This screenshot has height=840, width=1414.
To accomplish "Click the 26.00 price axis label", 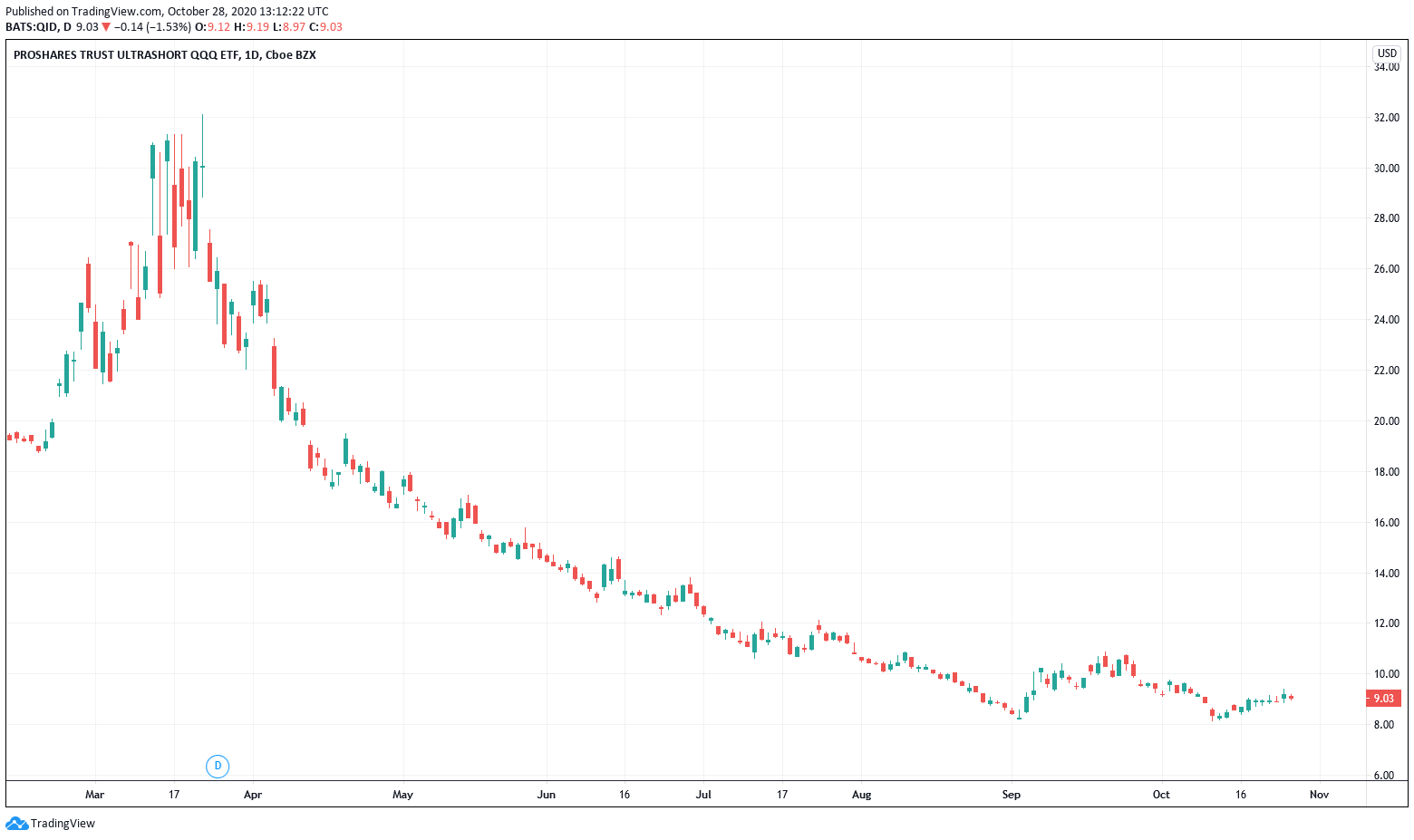I will pyautogui.click(x=1387, y=269).
